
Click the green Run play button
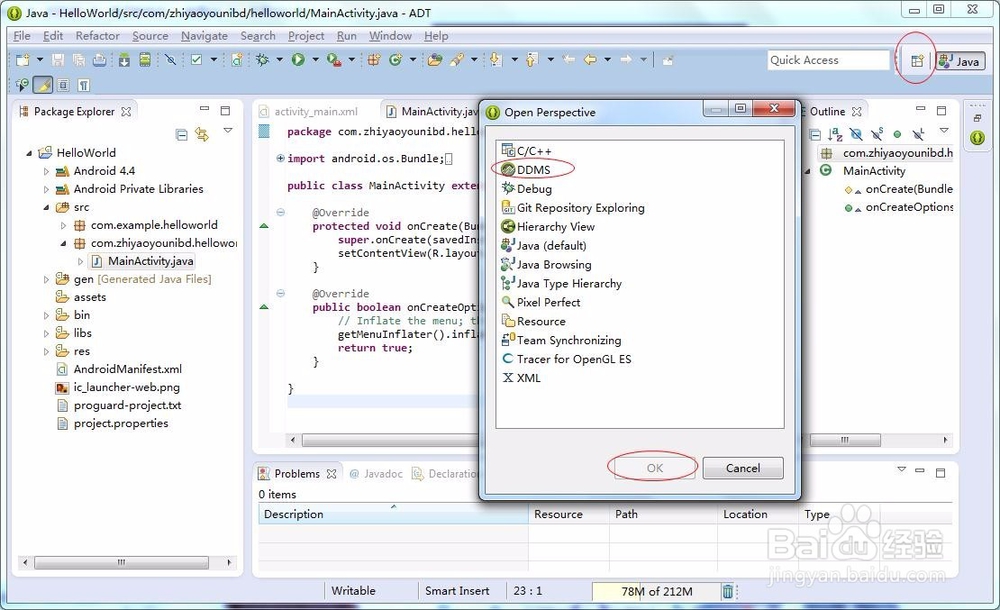298,60
